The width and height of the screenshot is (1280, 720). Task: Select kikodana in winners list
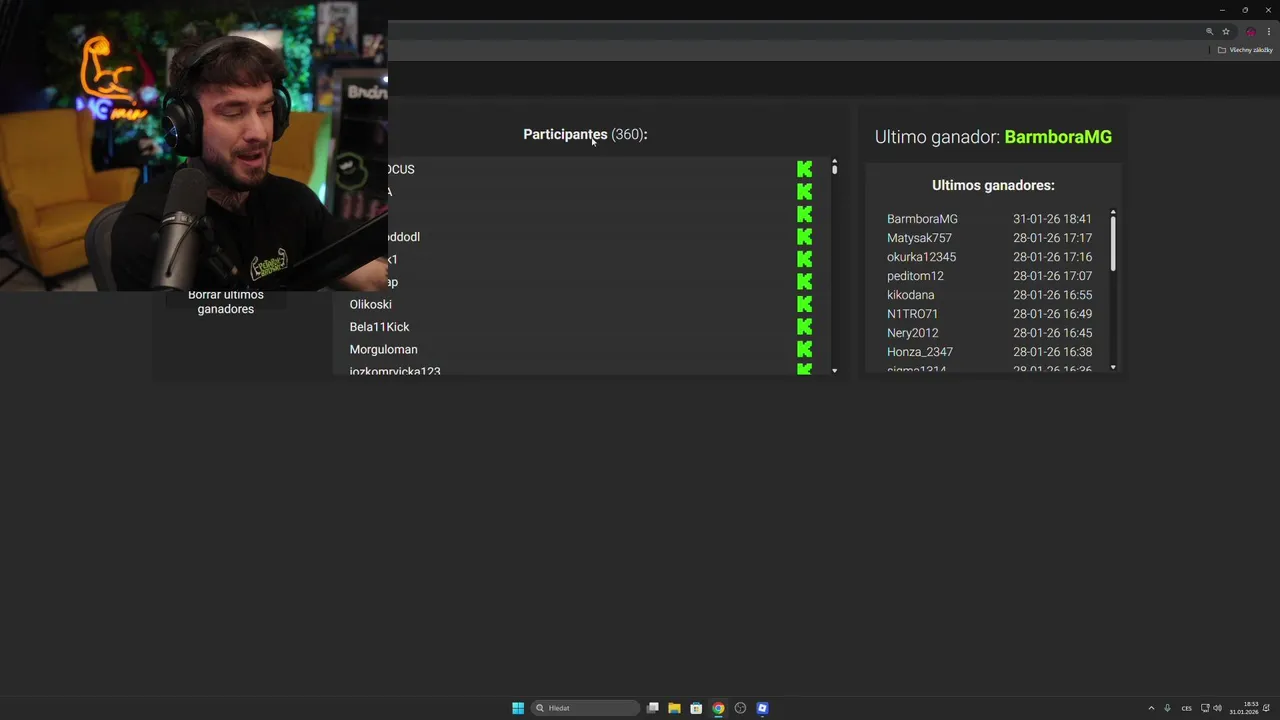[x=910, y=295]
